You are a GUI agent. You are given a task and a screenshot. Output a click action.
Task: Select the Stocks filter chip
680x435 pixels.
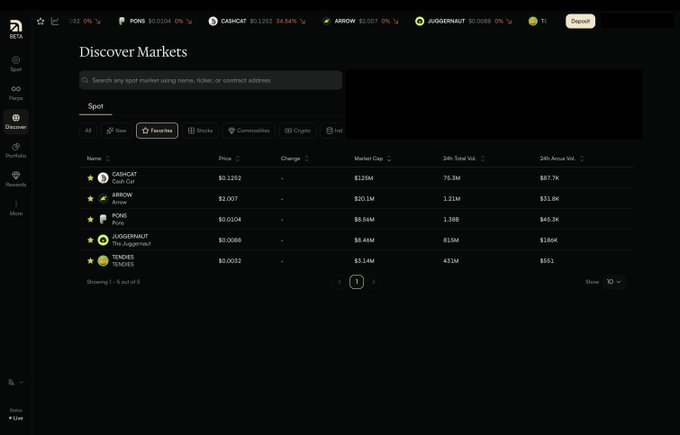tap(200, 131)
